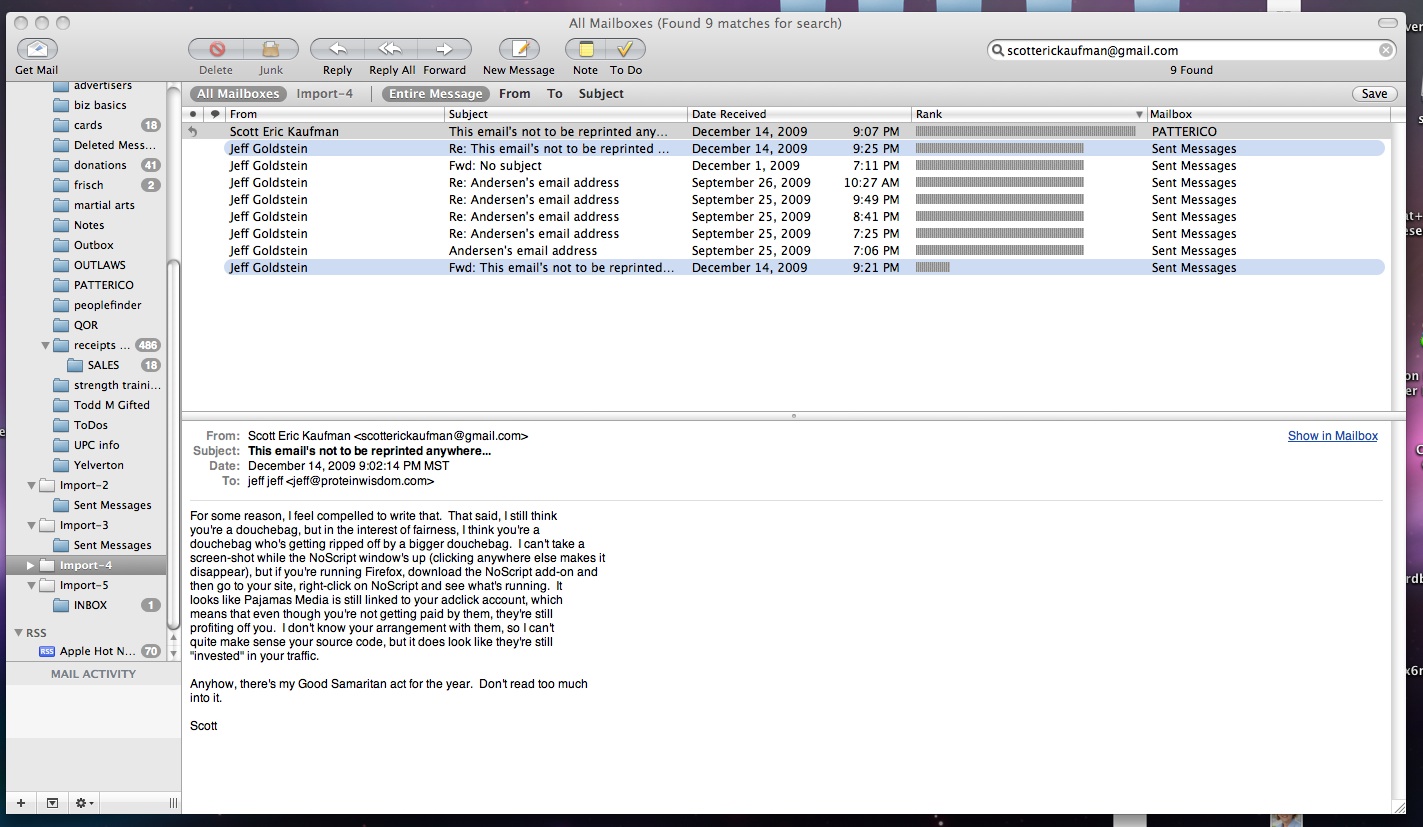The image size is (1423, 827).
Task: Create a new Note
Action: [585, 49]
